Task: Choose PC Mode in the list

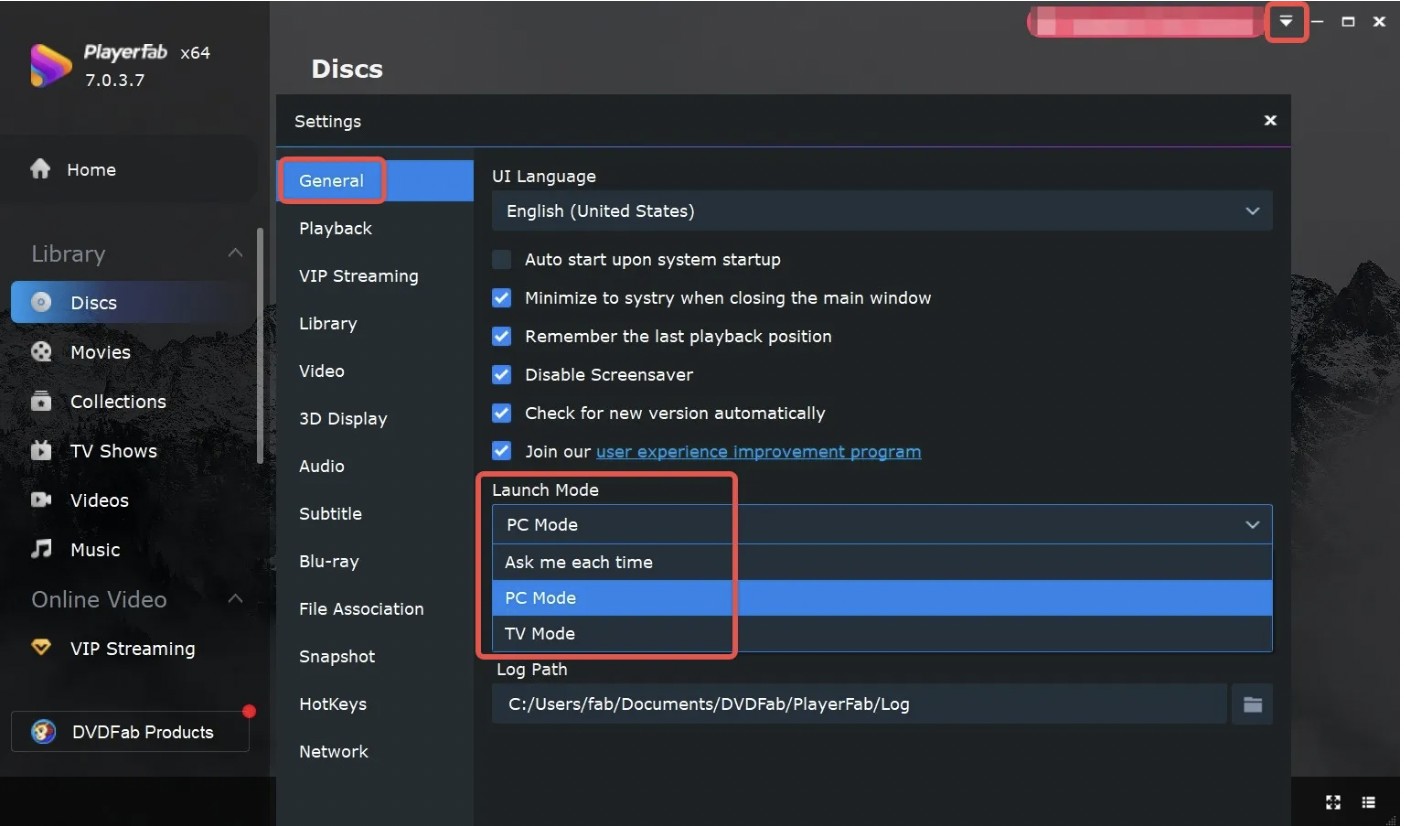Action: 882,598
